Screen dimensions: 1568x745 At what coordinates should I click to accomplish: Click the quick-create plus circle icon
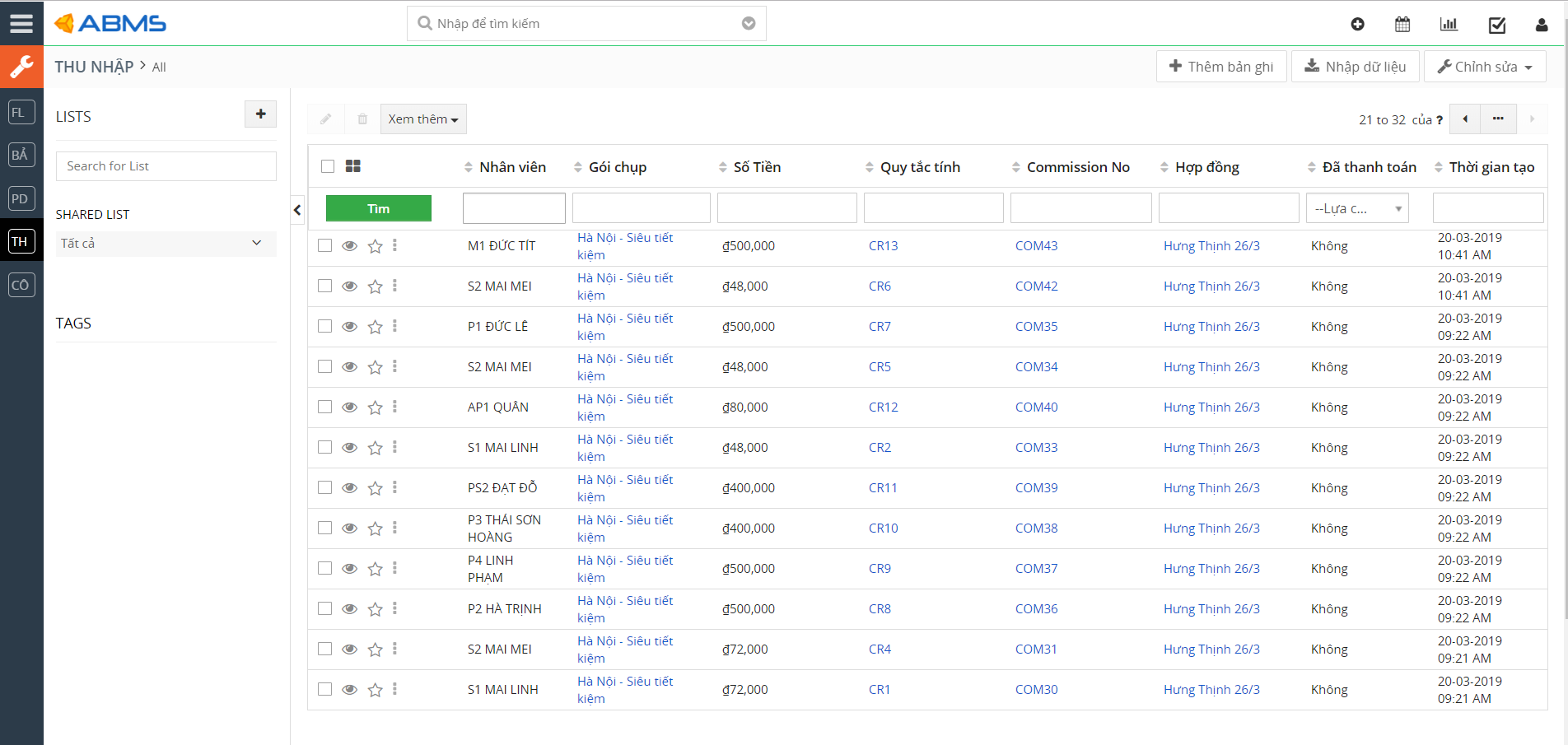coord(1358,24)
